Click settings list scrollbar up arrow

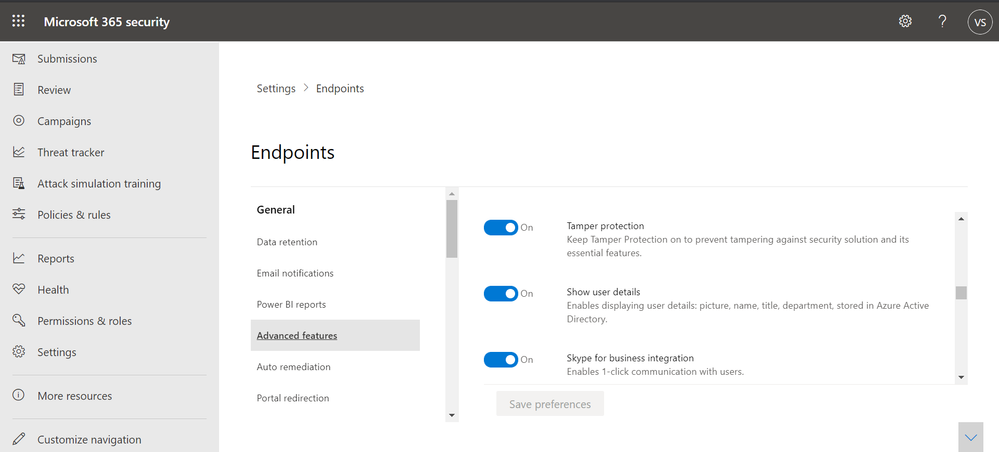pos(452,193)
